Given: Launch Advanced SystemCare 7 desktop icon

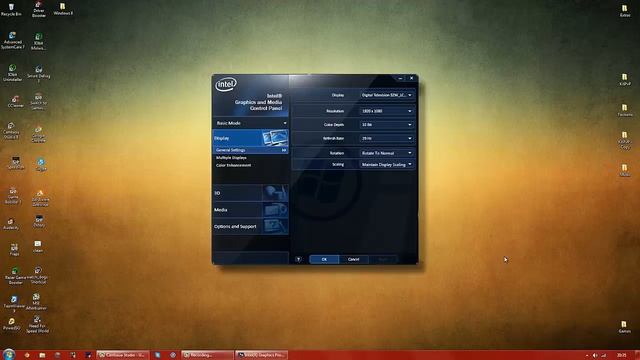Looking at the screenshot, I should [12, 40].
